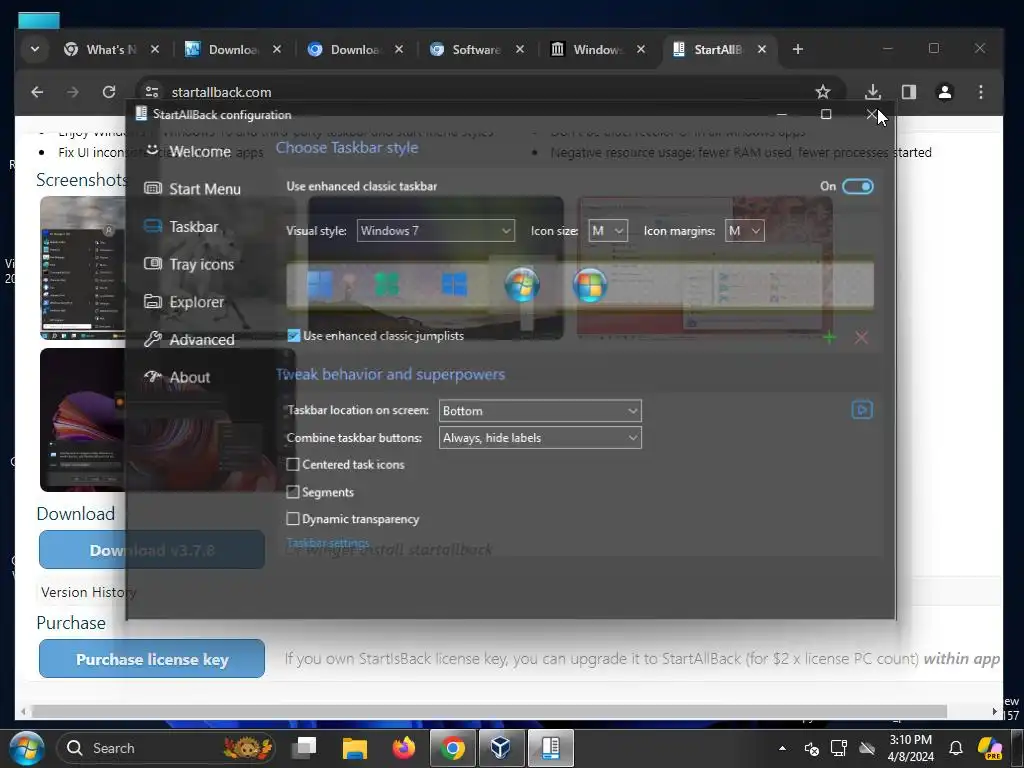Screen dimensions: 1024x768
Task: View site information icon in address bar
Action: click(x=152, y=92)
